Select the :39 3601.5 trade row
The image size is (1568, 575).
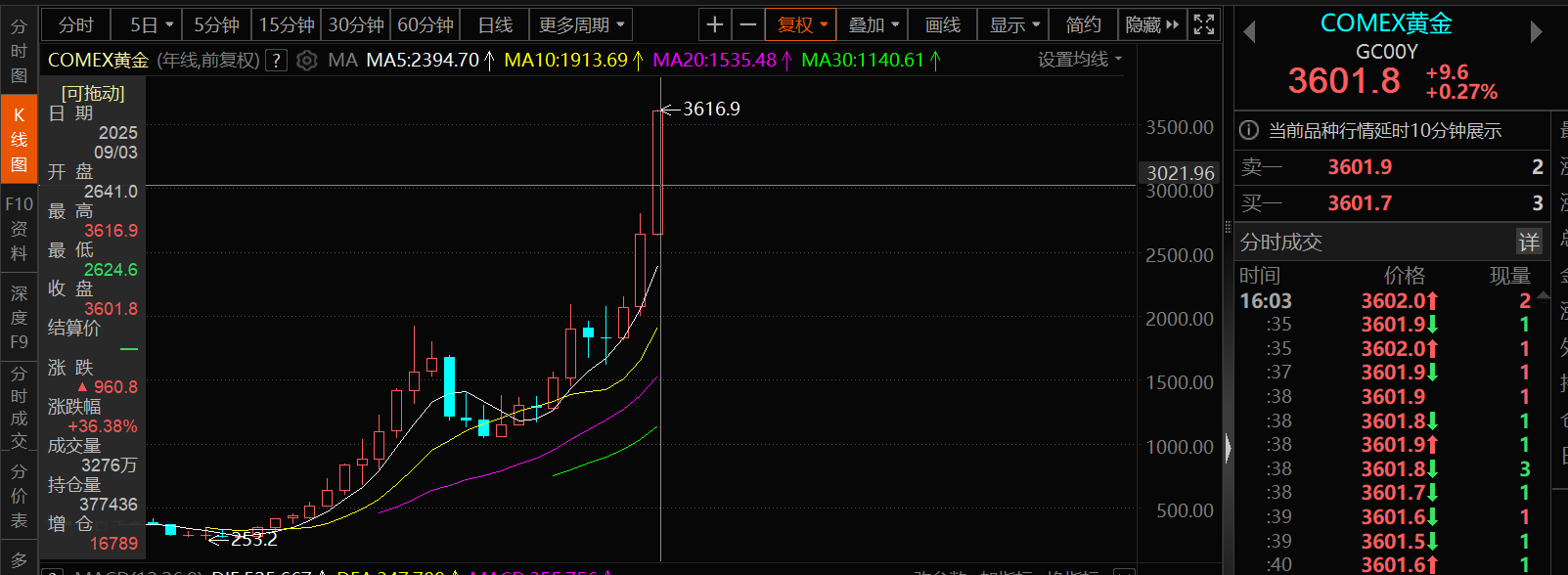click(x=1386, y=542)
